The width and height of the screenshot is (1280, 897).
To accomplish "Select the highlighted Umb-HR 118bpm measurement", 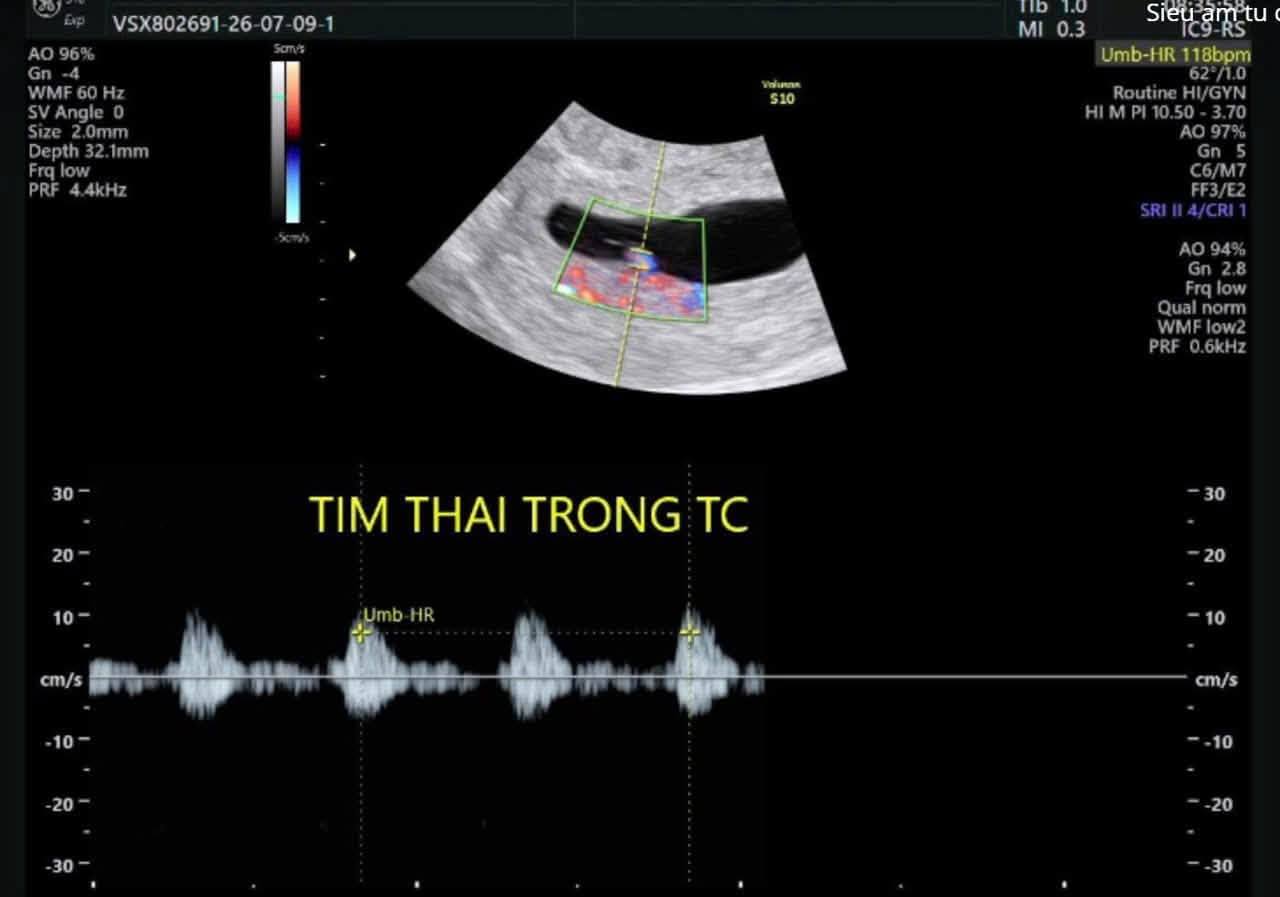I will [1174, 55].
